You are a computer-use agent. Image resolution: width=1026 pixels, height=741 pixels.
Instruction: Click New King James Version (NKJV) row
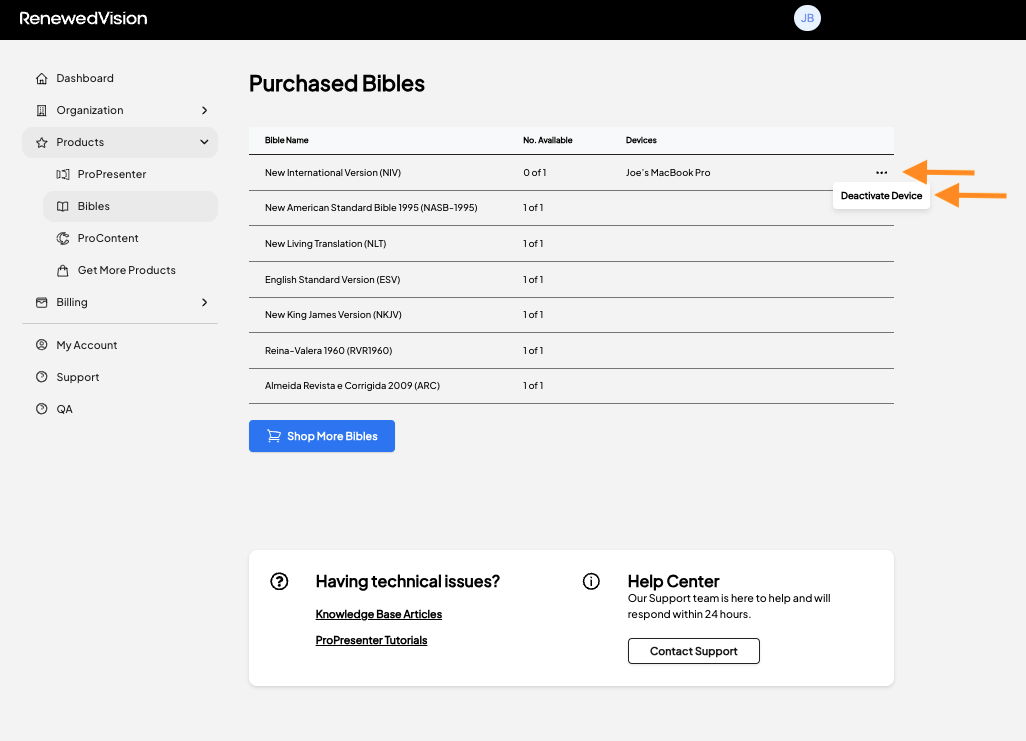[571, 315]
